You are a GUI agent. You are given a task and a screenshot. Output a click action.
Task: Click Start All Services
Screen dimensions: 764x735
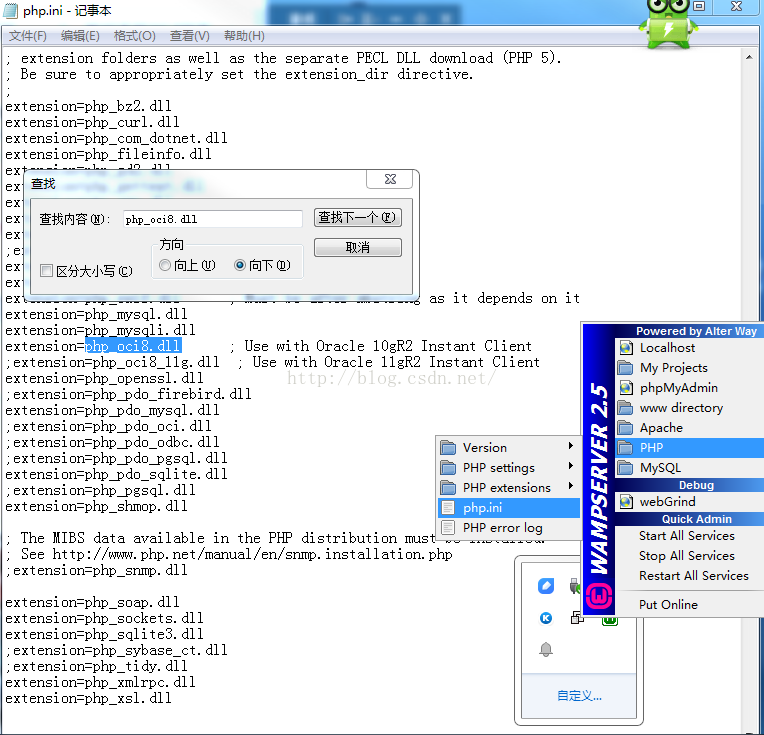[x=687, y=536]
